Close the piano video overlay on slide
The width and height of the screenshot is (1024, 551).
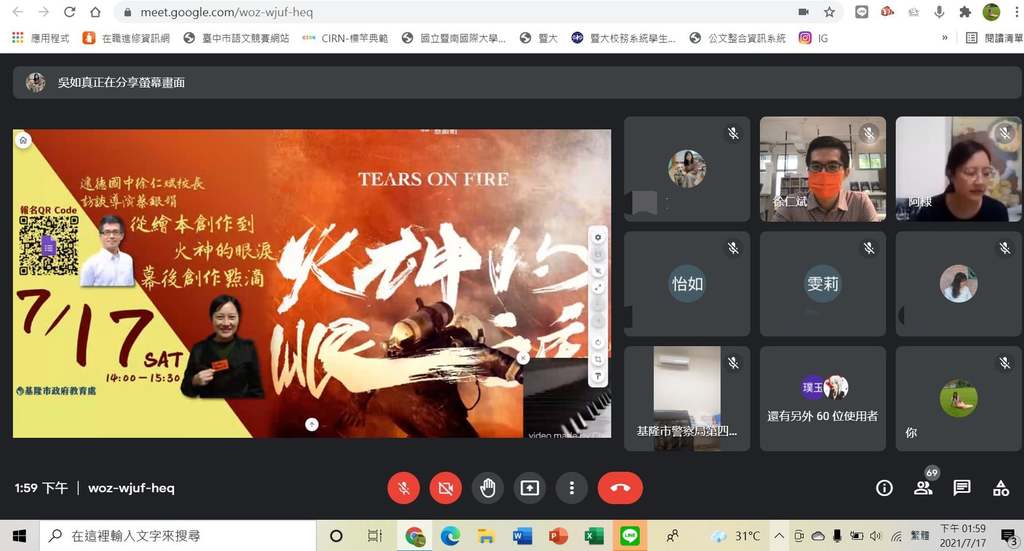pos(522,358)
